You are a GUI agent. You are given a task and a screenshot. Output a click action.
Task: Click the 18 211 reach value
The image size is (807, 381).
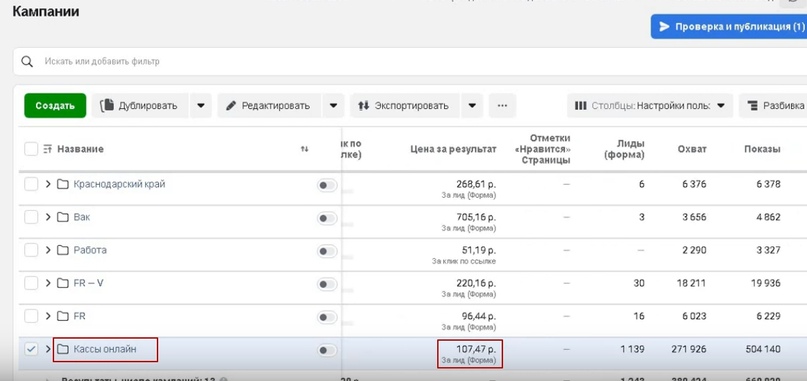click(692, 283)
